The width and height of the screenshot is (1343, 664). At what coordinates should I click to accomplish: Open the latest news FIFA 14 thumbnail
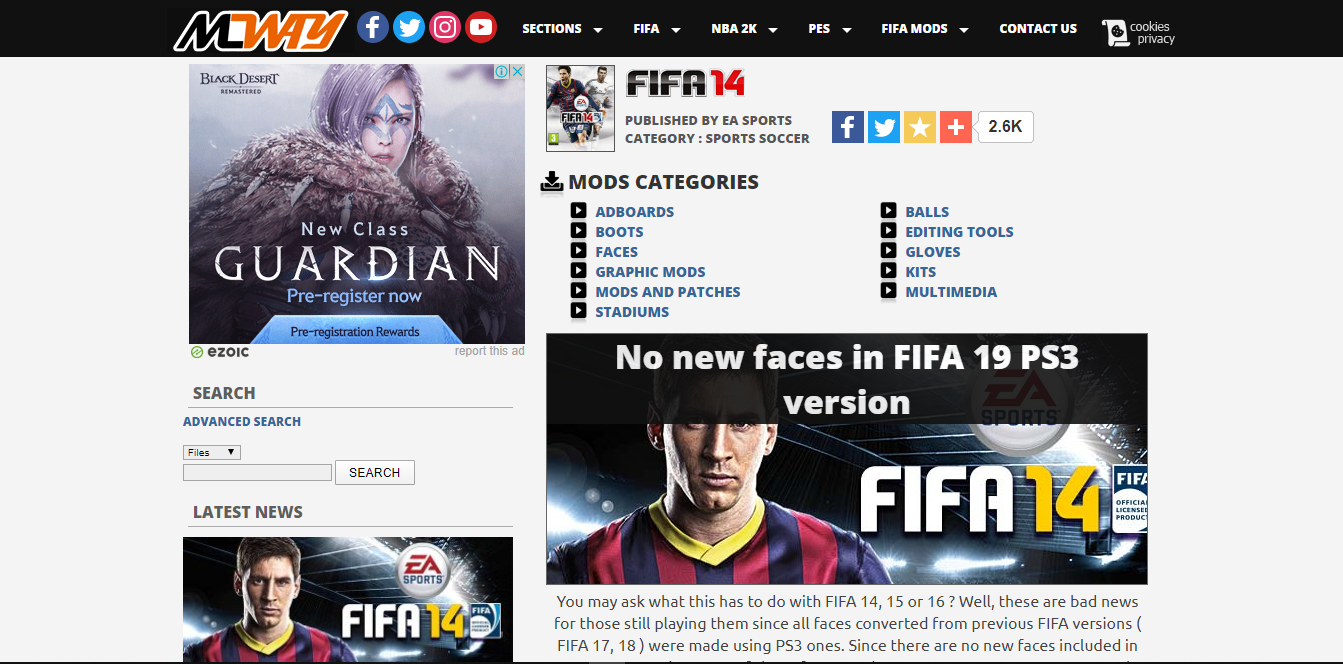pos(348,600)
